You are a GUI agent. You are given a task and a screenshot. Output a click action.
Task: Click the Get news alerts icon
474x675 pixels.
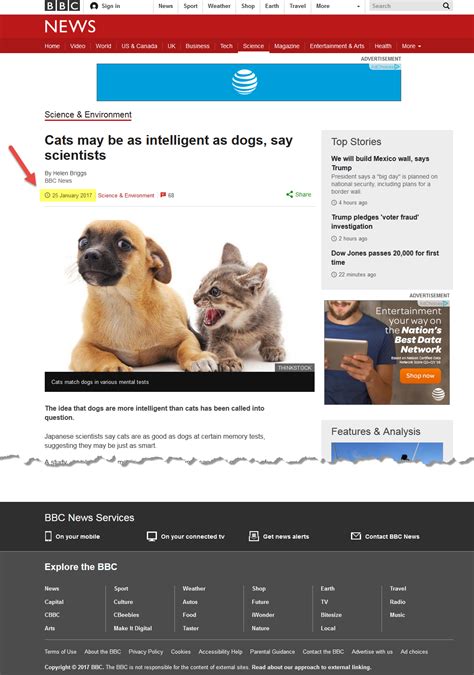tap(254, 536)
